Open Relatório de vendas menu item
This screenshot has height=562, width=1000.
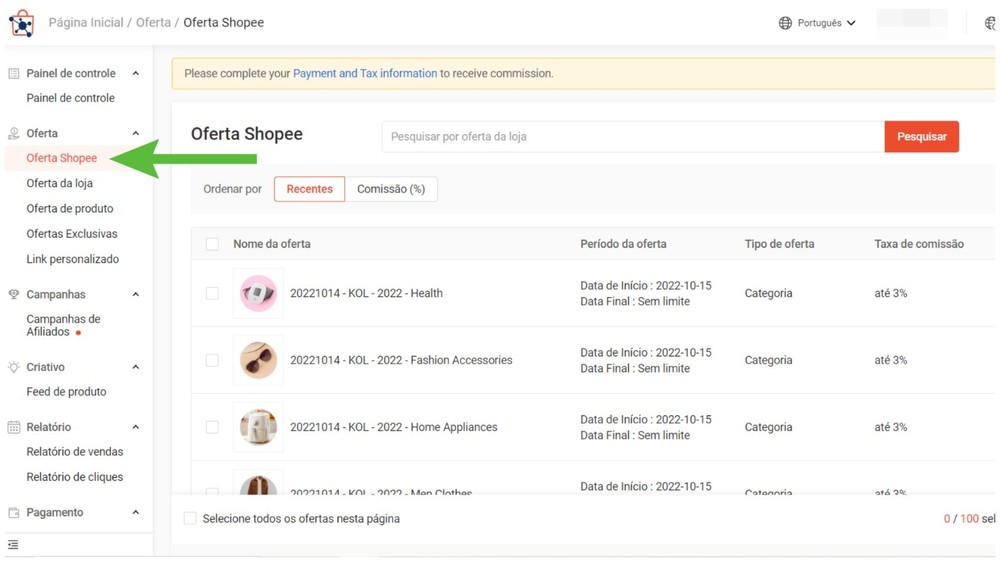[x=75, y=452]
